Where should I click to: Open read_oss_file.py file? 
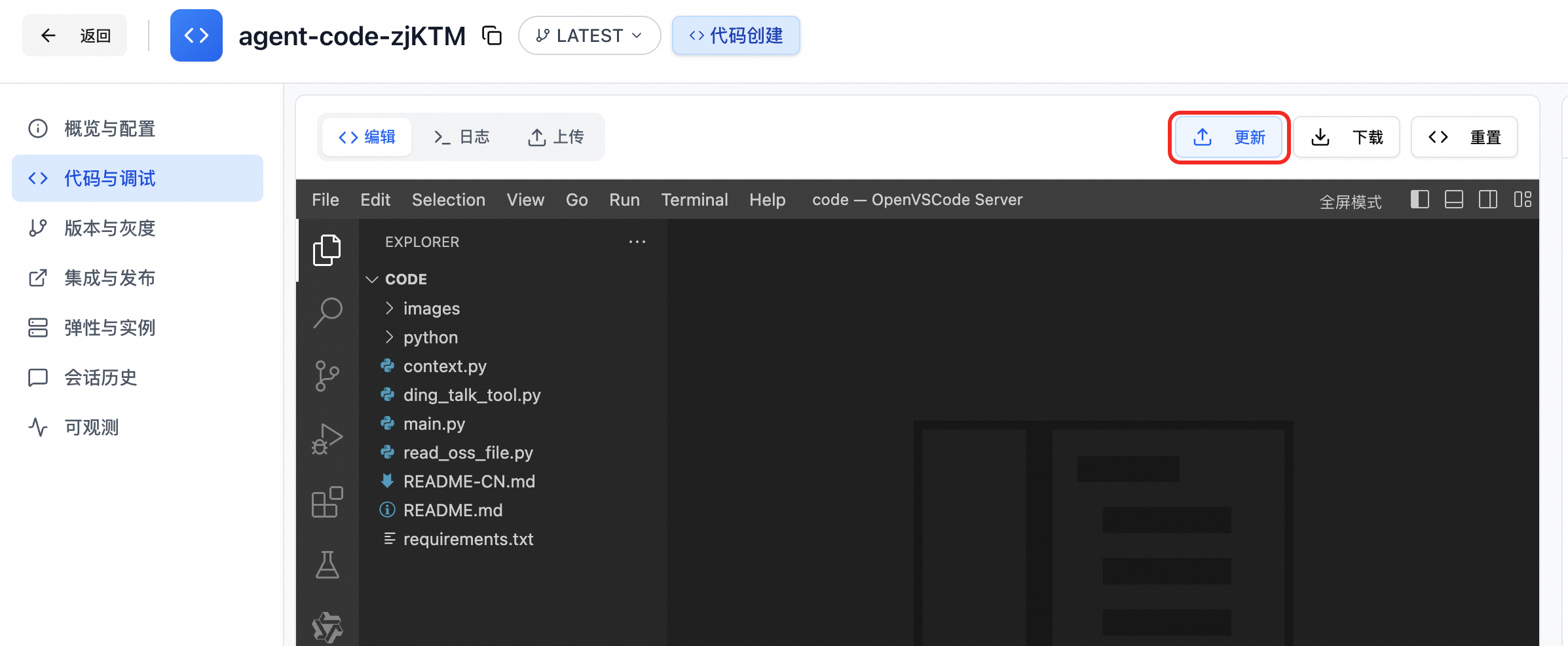(513, 452)
